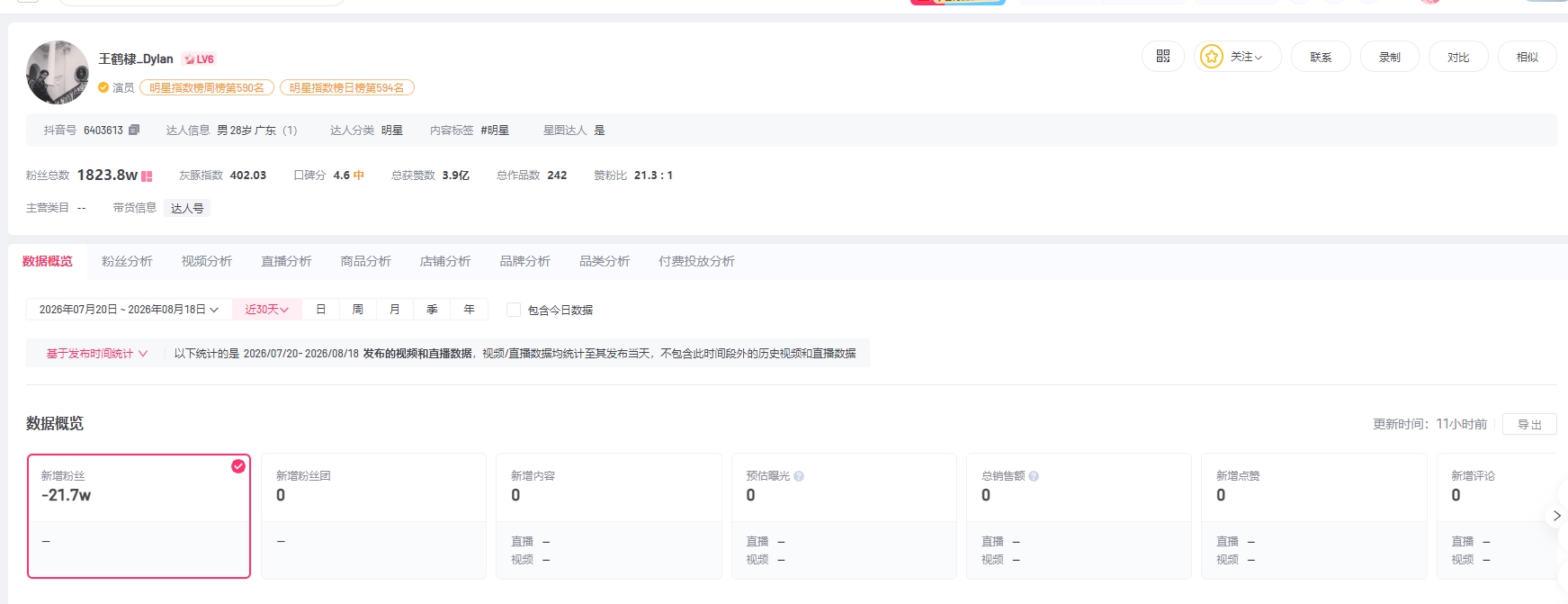Select the 新增内容 card
Viewport: 1568px width, 604px height.
pos(609,516)
